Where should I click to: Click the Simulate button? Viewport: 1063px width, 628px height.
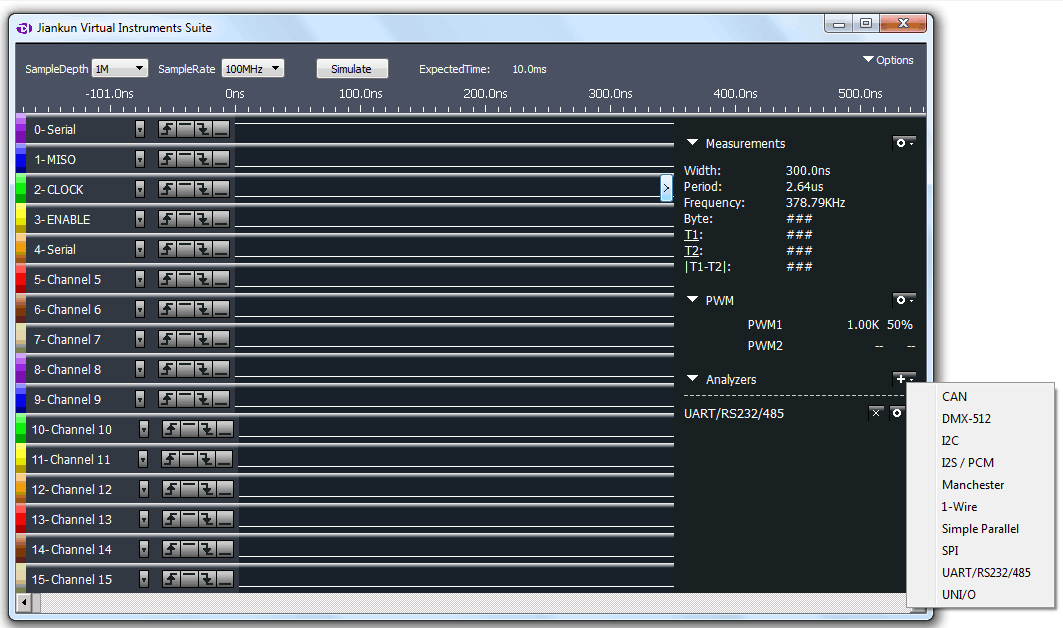pyautogui.click(x=352, y=68)
